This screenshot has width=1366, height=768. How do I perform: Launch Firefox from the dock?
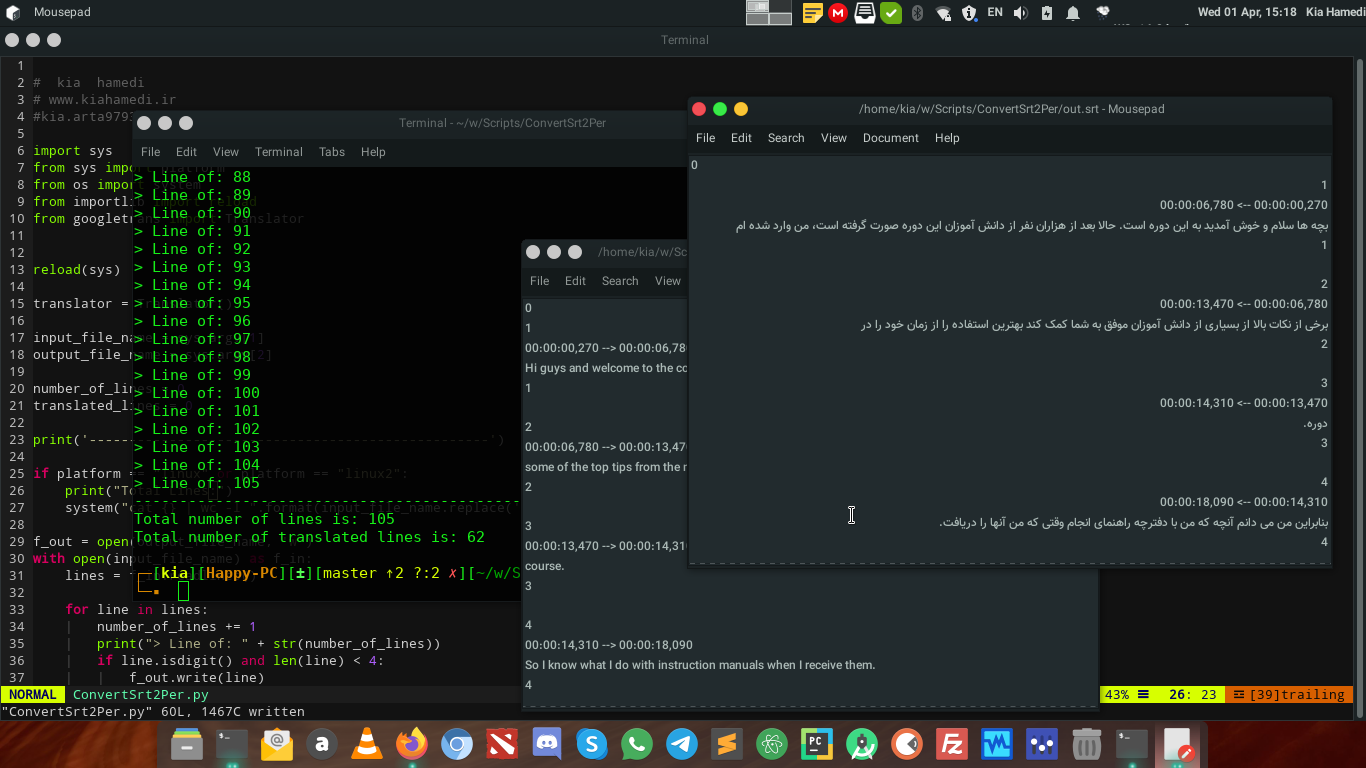pyautogui.click(x=412, y=744)
